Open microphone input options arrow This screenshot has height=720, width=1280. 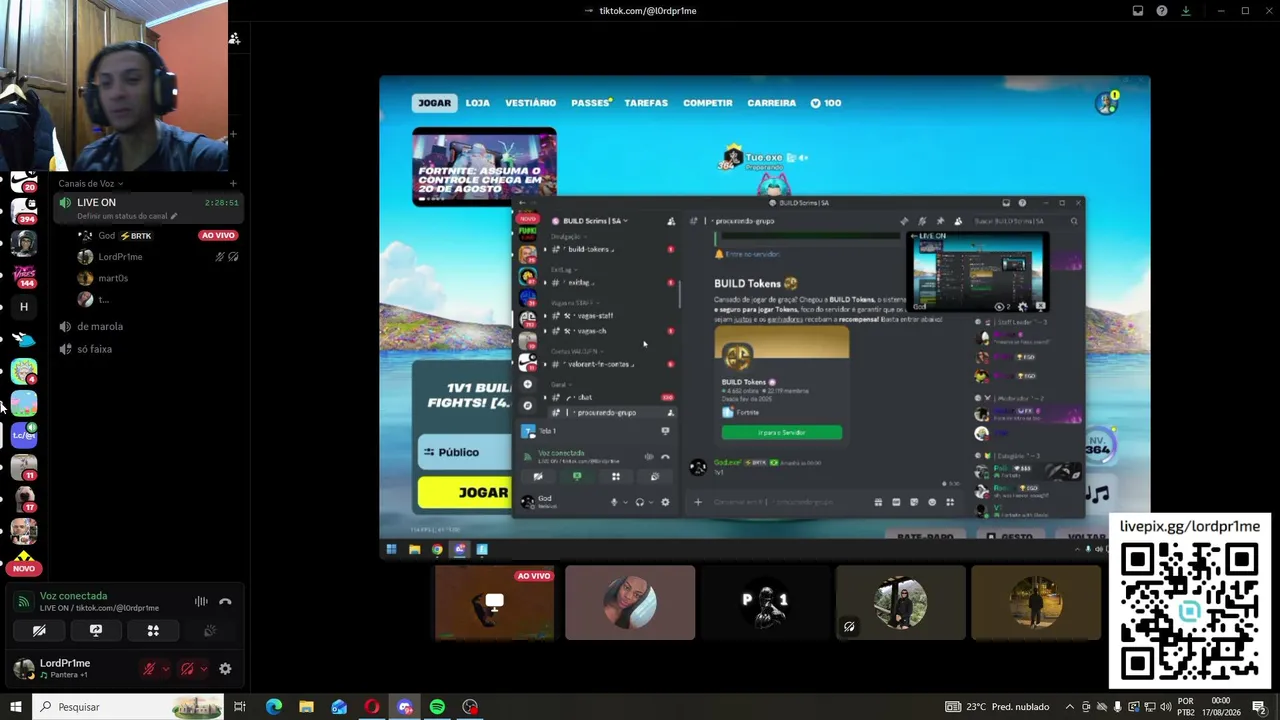pos(165,669)
